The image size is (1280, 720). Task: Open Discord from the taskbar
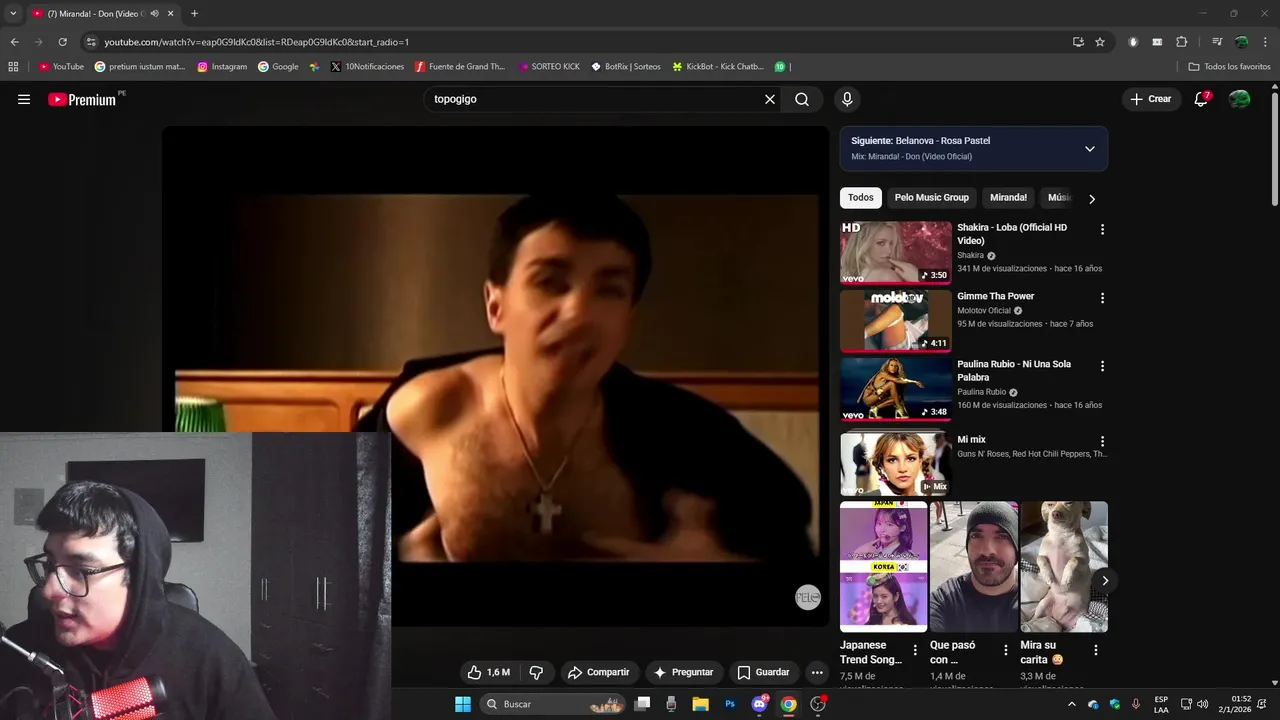759,704
